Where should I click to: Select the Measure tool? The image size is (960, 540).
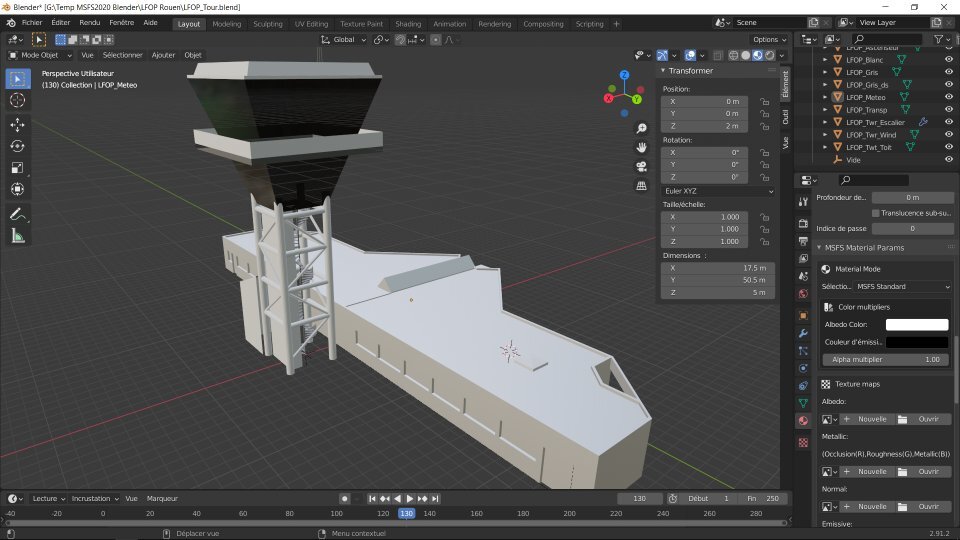point(18,236)
